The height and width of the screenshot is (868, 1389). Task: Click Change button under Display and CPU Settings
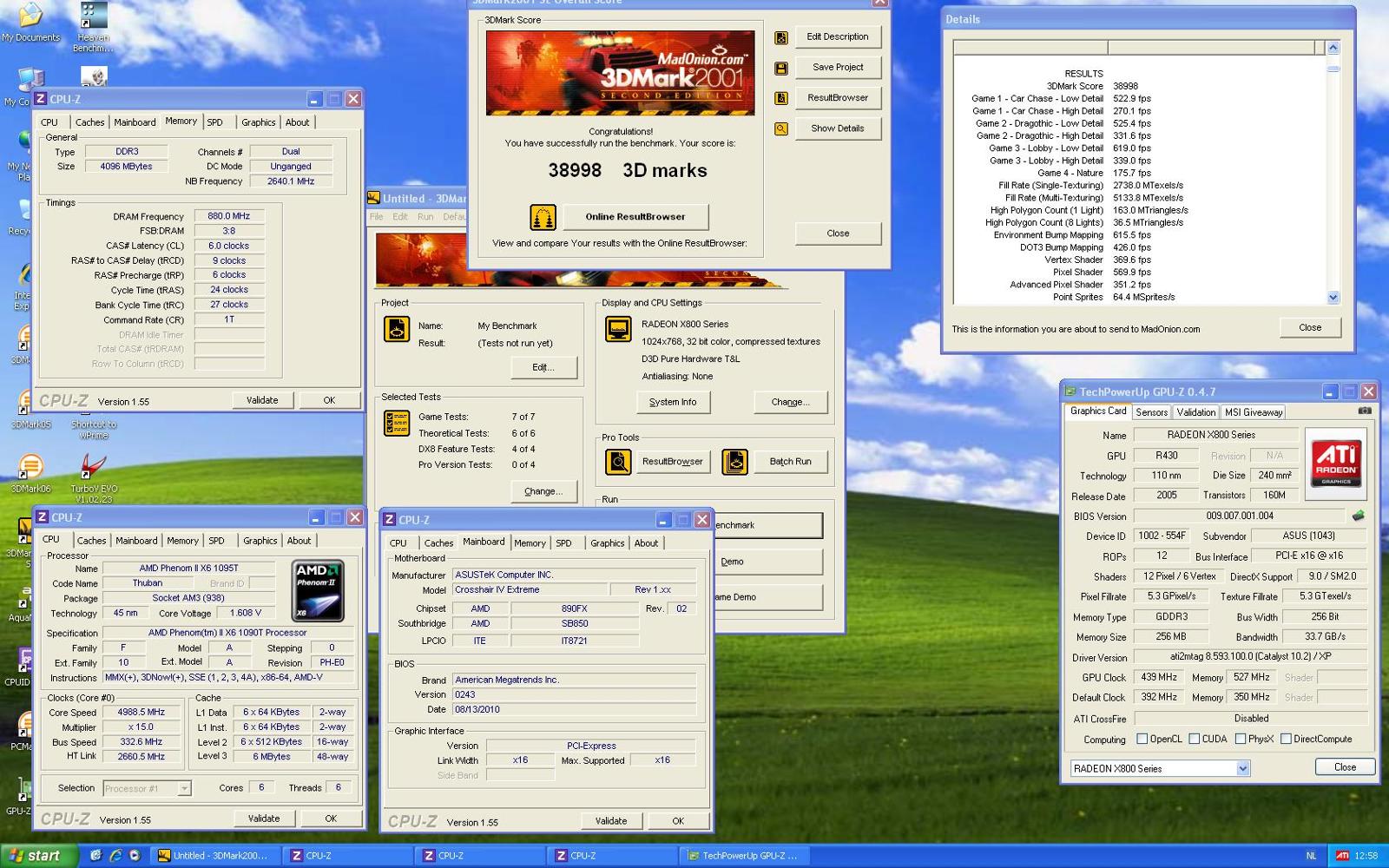(x=790, y=402)
